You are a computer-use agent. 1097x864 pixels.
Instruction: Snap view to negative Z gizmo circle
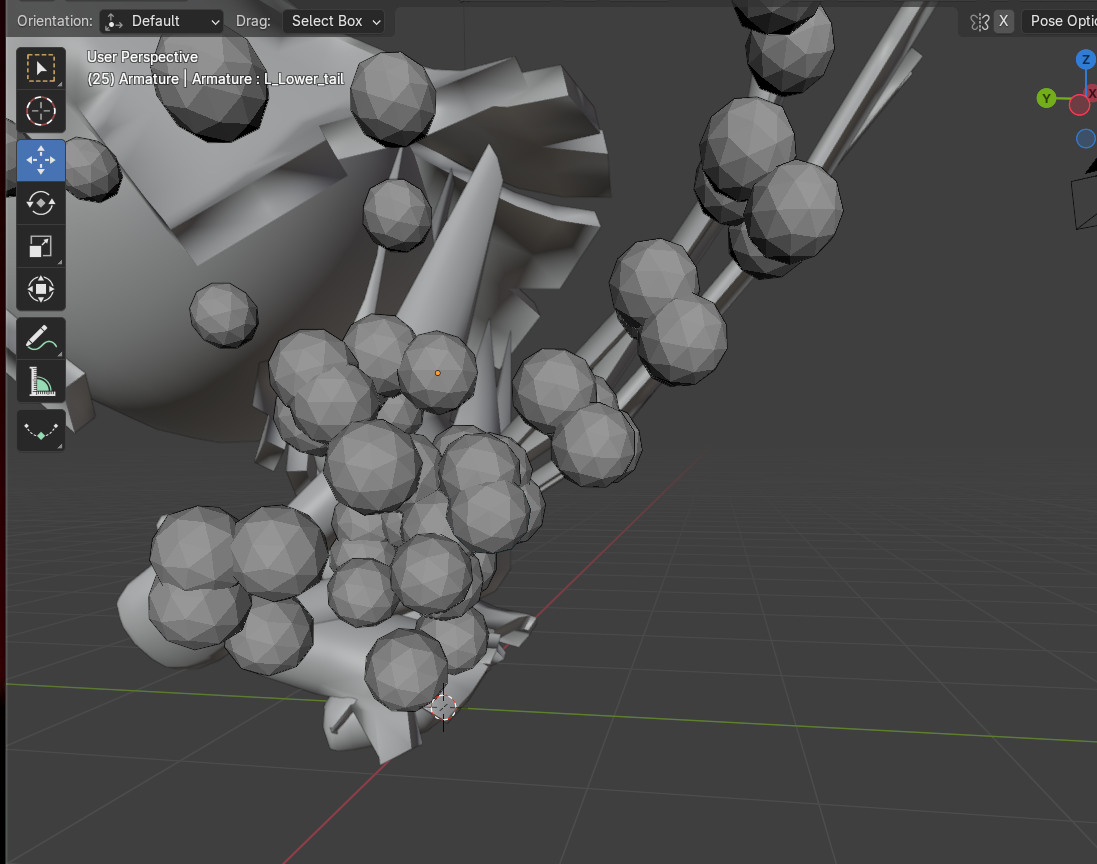tap(1085, 139)
